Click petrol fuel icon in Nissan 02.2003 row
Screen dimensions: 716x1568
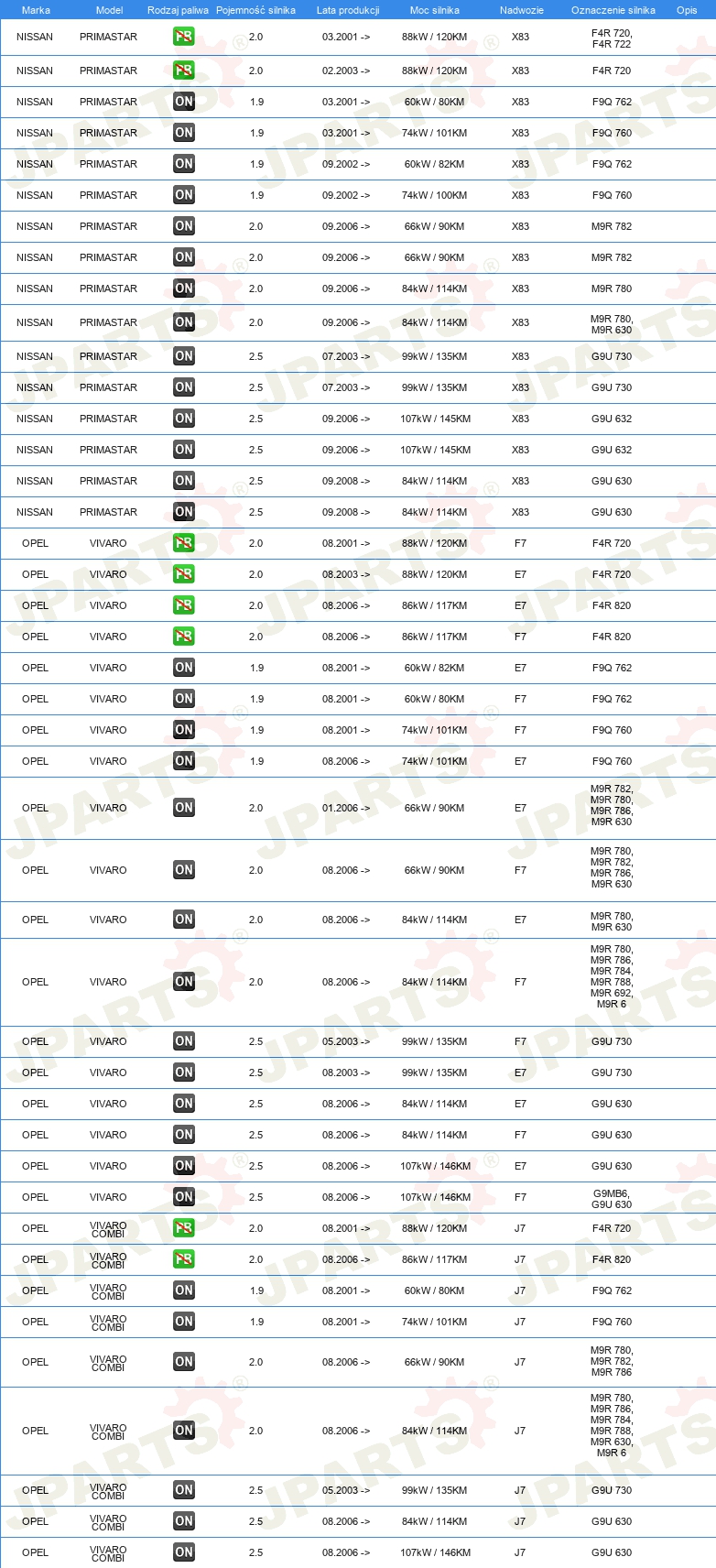tap(184, 71)
